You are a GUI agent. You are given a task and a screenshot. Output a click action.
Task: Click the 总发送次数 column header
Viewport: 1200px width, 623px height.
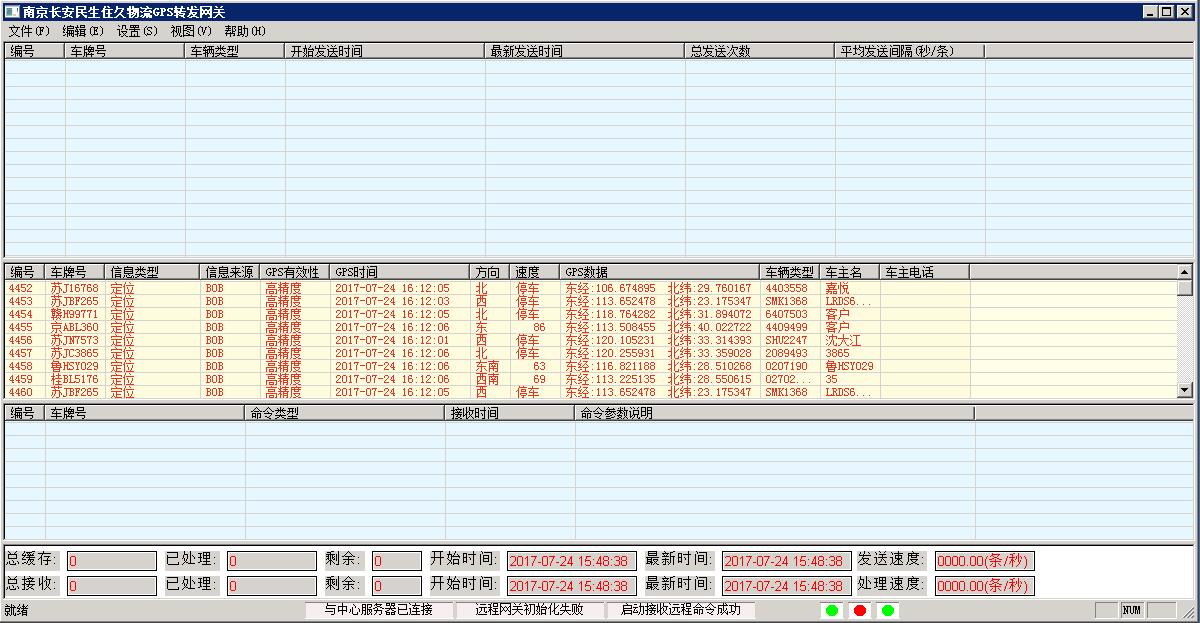pyautogui.click(x=760, y=51)
